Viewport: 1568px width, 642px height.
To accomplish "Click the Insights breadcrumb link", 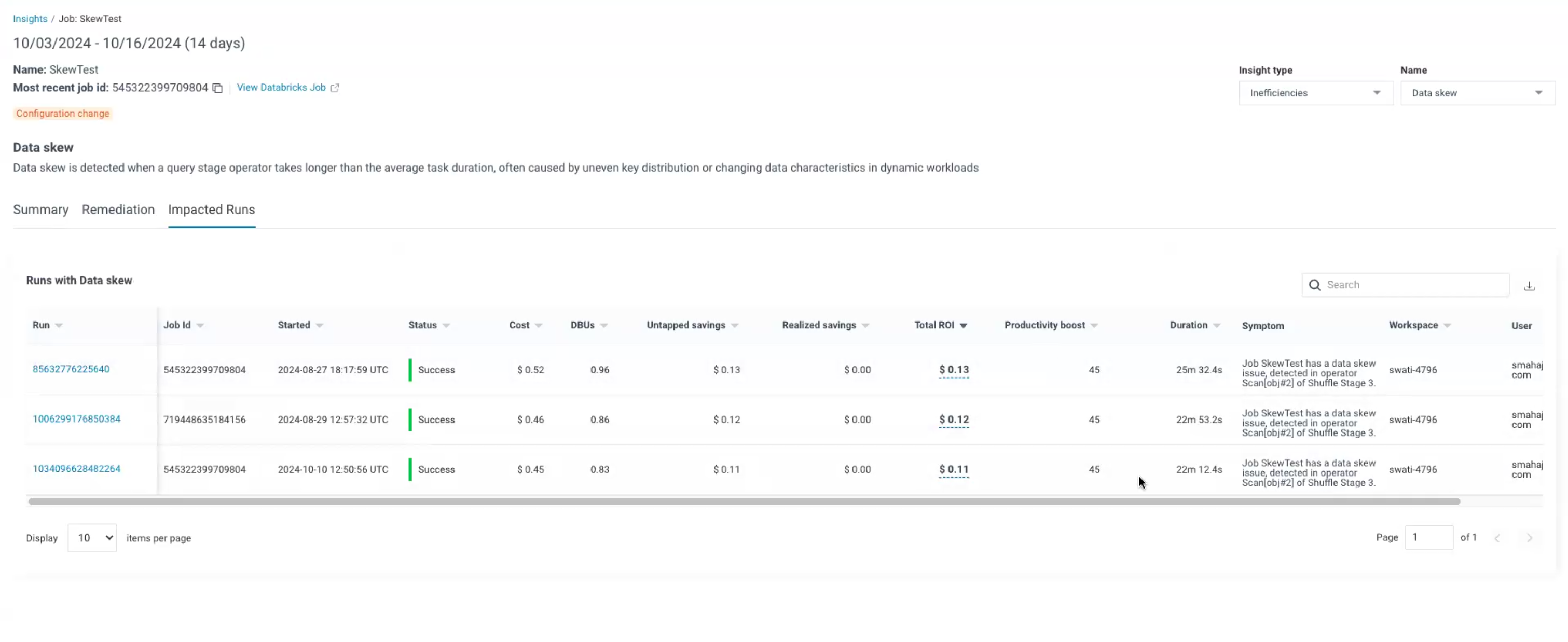I will click(30, 19).
